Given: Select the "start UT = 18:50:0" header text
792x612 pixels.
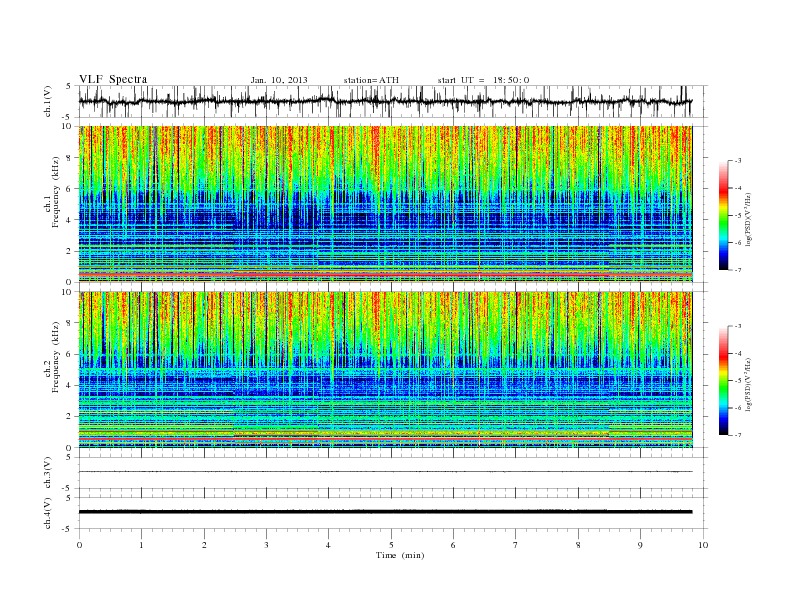Looking at the screenshot, I should (483, 80).
